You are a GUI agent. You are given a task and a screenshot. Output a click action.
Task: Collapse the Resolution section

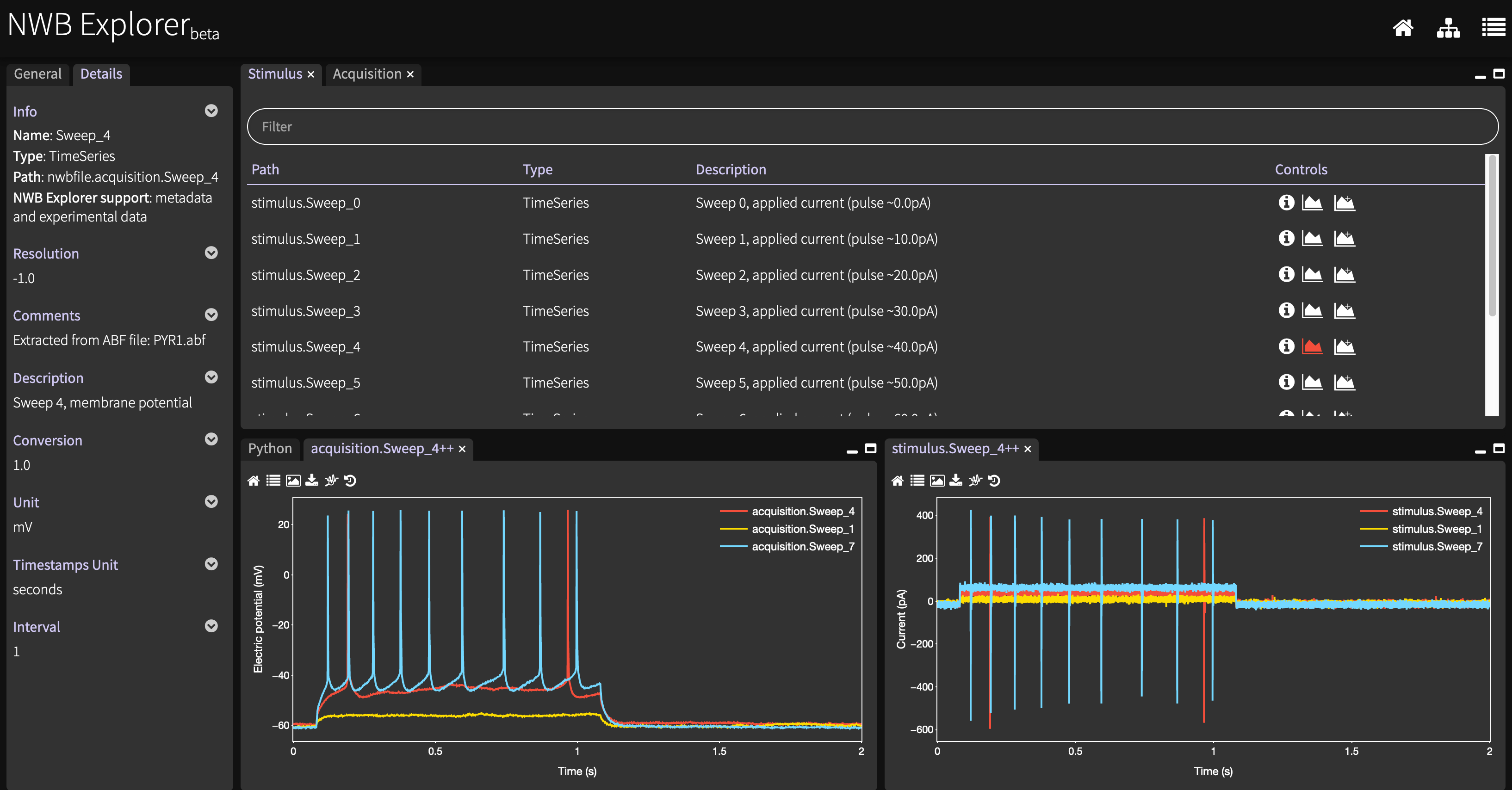point(211,253)
